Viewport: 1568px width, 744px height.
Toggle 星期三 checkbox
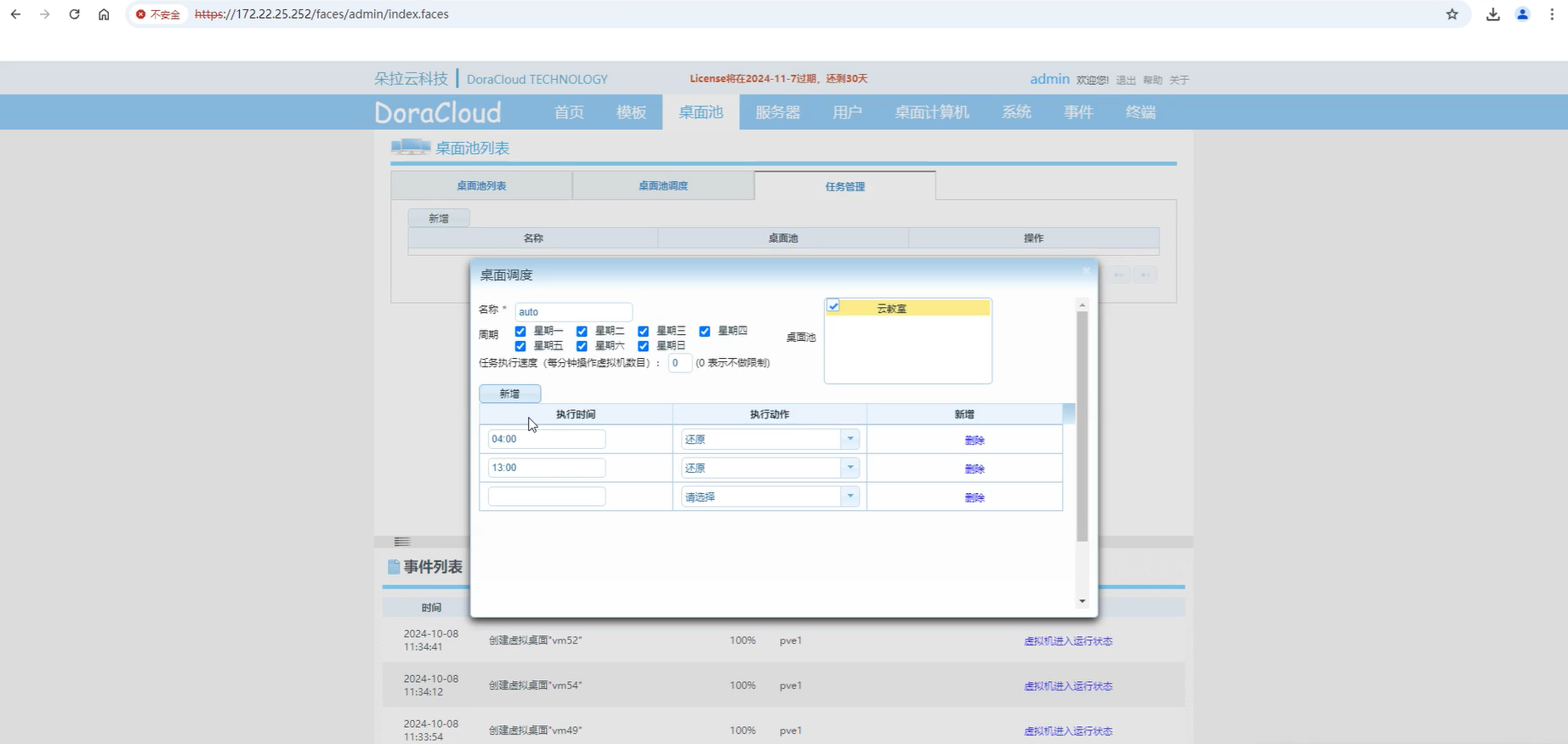[x=643, y=332]
